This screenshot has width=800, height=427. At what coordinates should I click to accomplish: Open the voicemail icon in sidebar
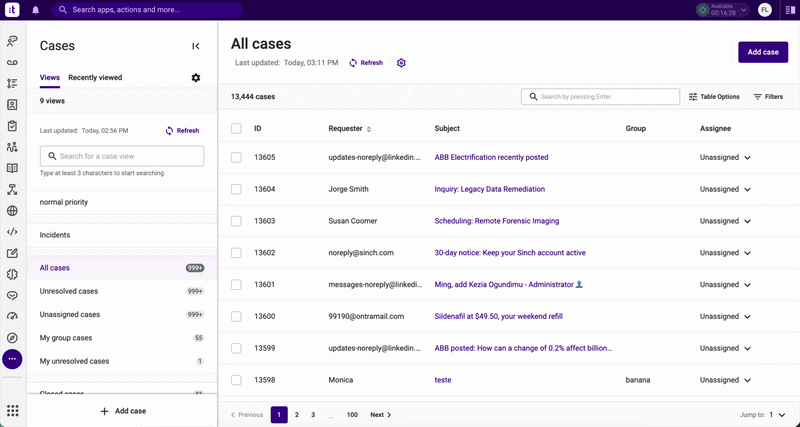(x=12, y=62)
